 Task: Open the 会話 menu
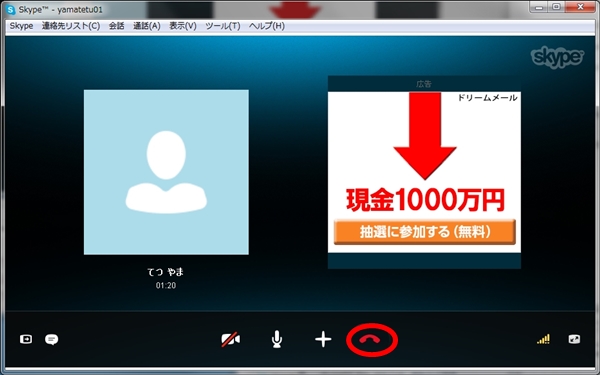[116, 26]
